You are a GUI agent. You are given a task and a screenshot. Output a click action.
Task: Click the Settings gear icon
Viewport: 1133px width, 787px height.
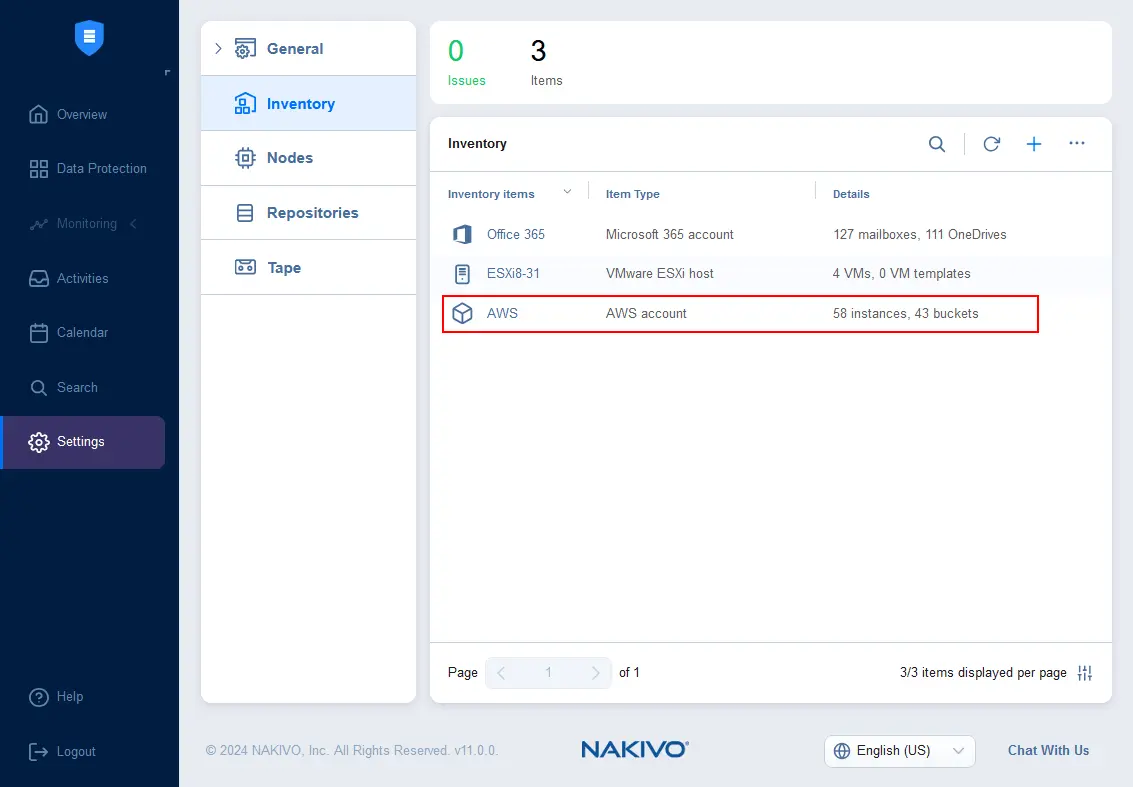coord(38,442)
